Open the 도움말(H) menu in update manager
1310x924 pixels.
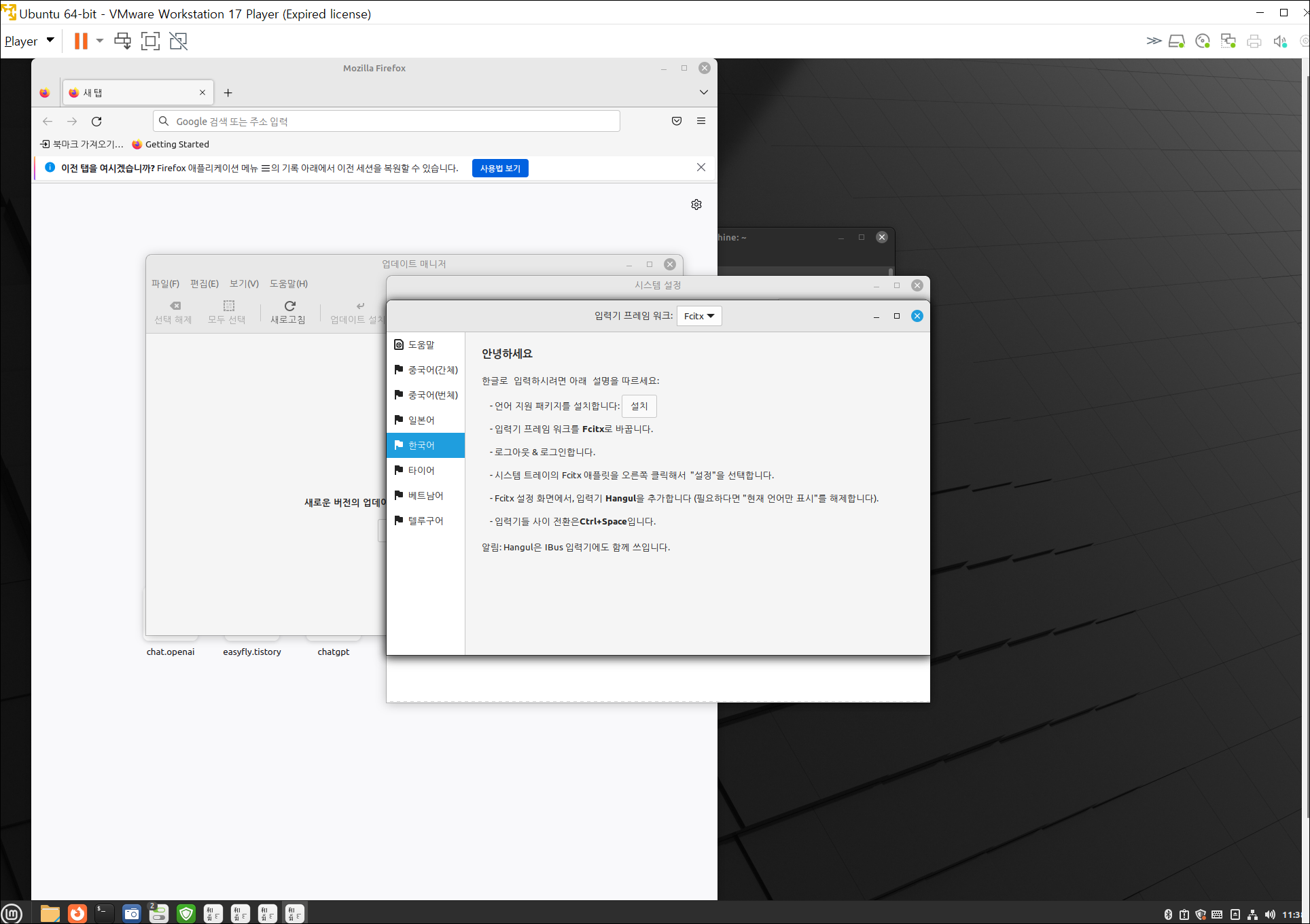[289, 284]
